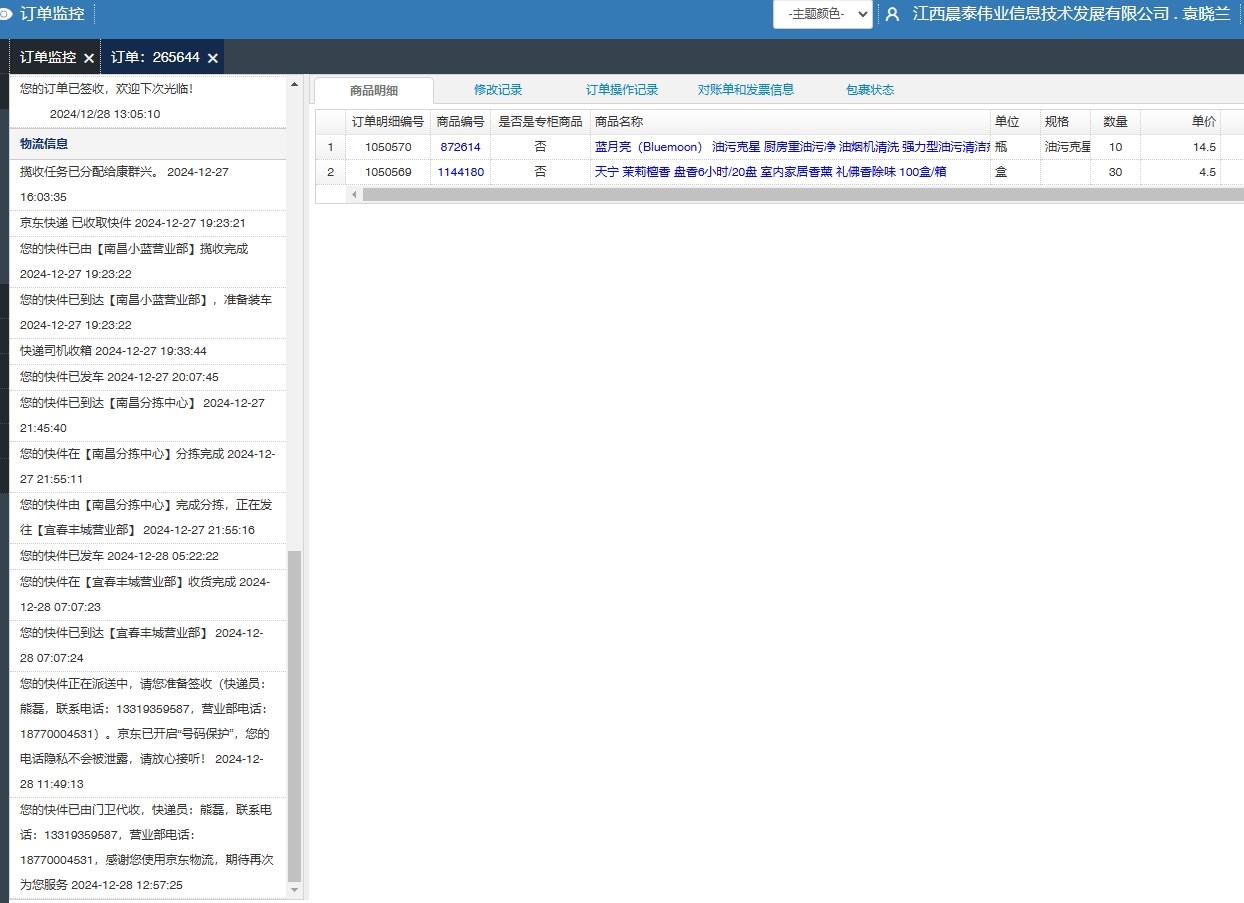Open product number 872614 link
This screenshot has height=903, width=1244.
[460, 147]
